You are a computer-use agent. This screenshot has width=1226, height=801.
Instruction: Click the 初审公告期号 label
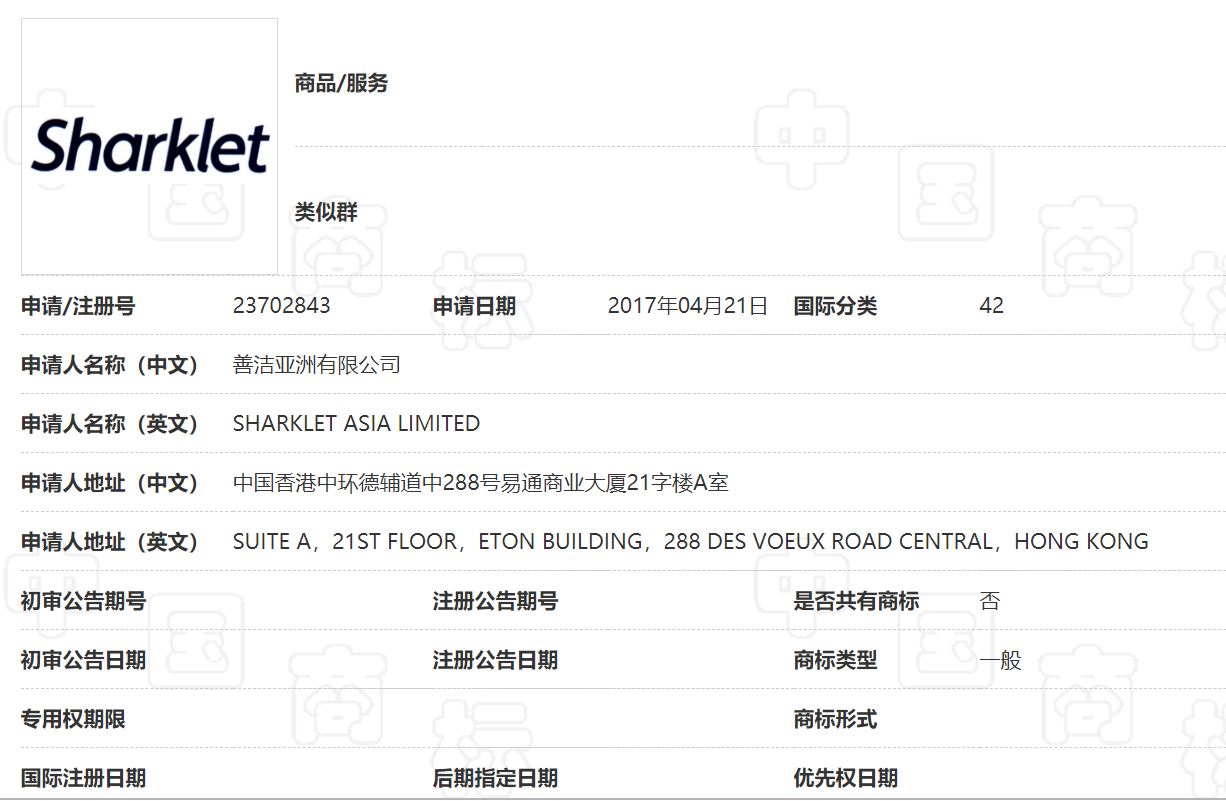84,601
